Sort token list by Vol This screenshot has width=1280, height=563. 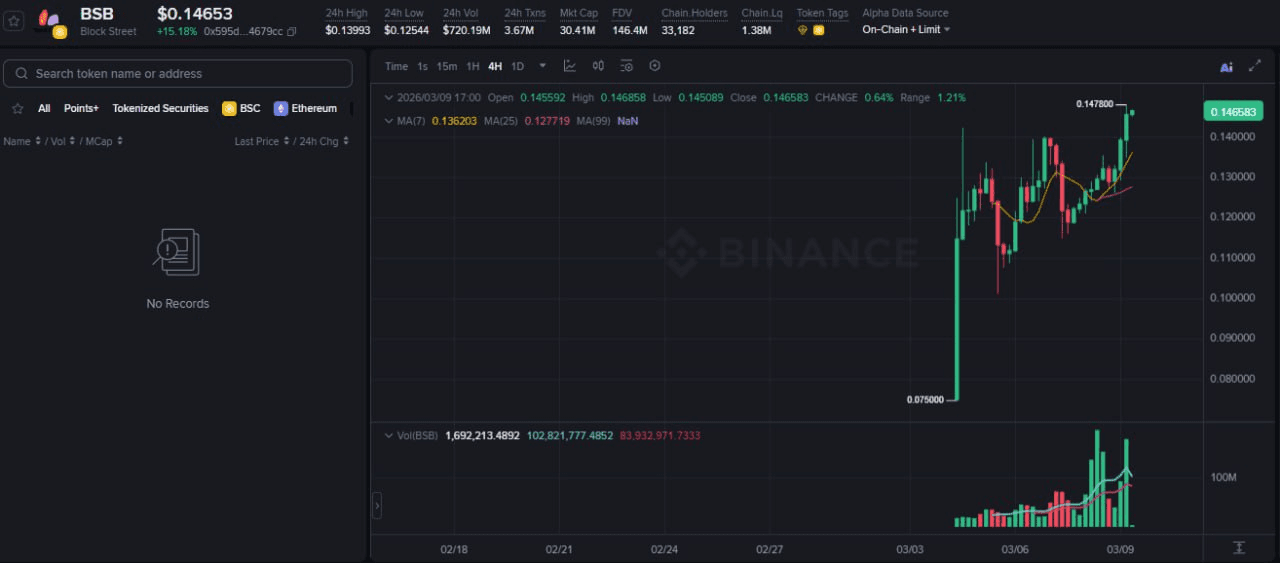coord(61,141)
